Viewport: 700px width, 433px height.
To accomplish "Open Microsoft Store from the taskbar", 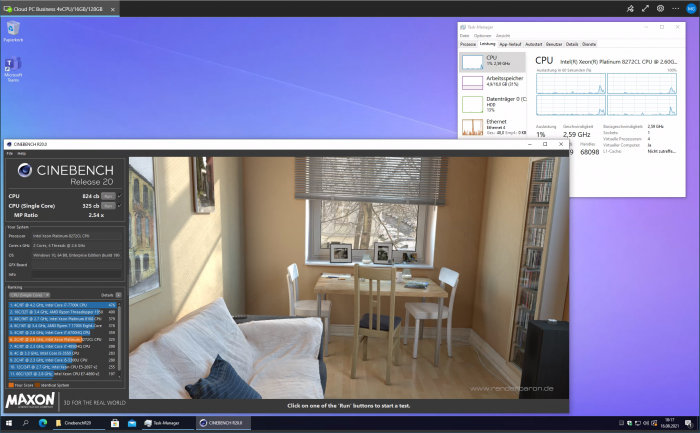I will tap(115, 423).
